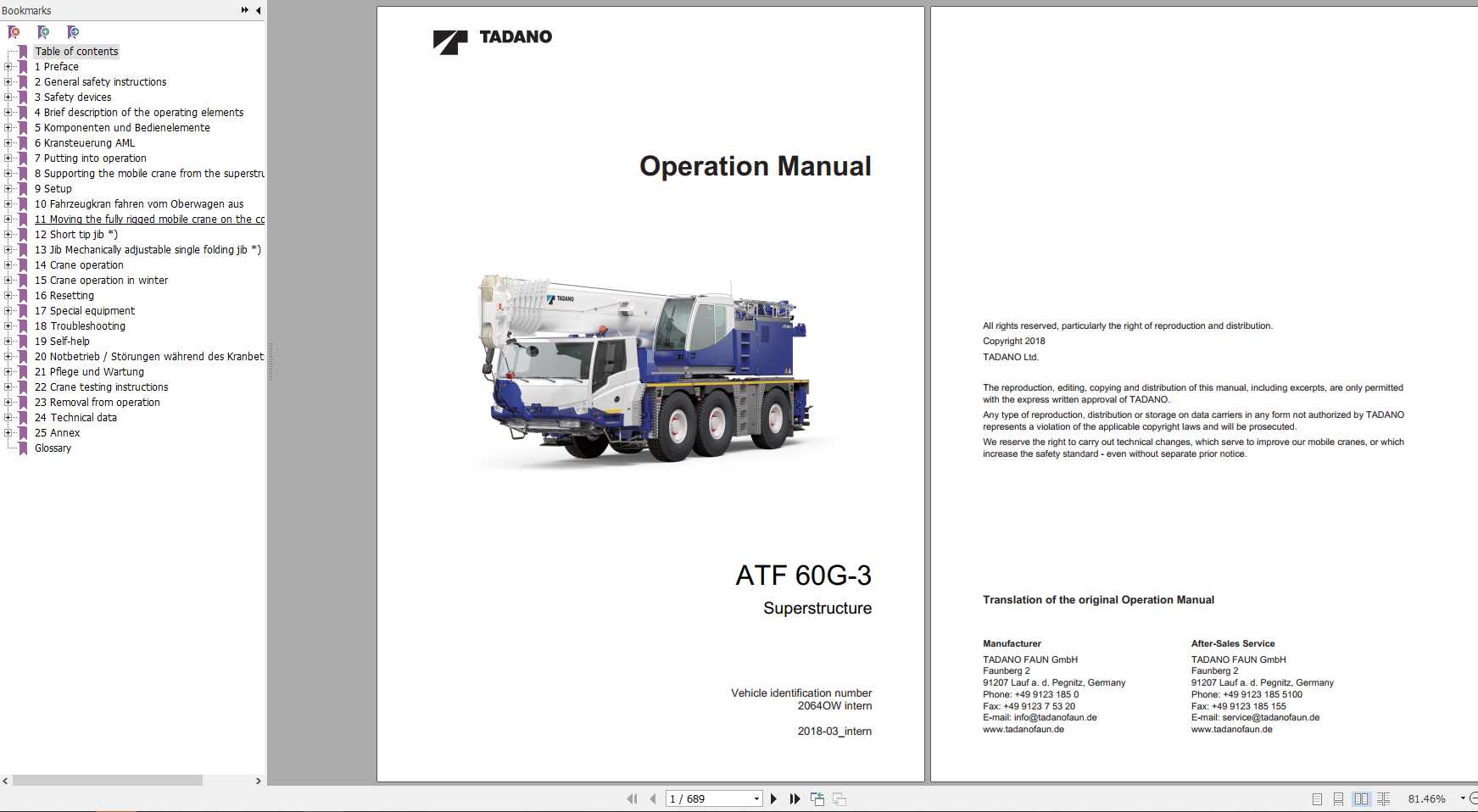This screenshot has height=812, width=1478.
Task: Open bookmark 6 Kransteuerung AML
Action: pos(85,142)
